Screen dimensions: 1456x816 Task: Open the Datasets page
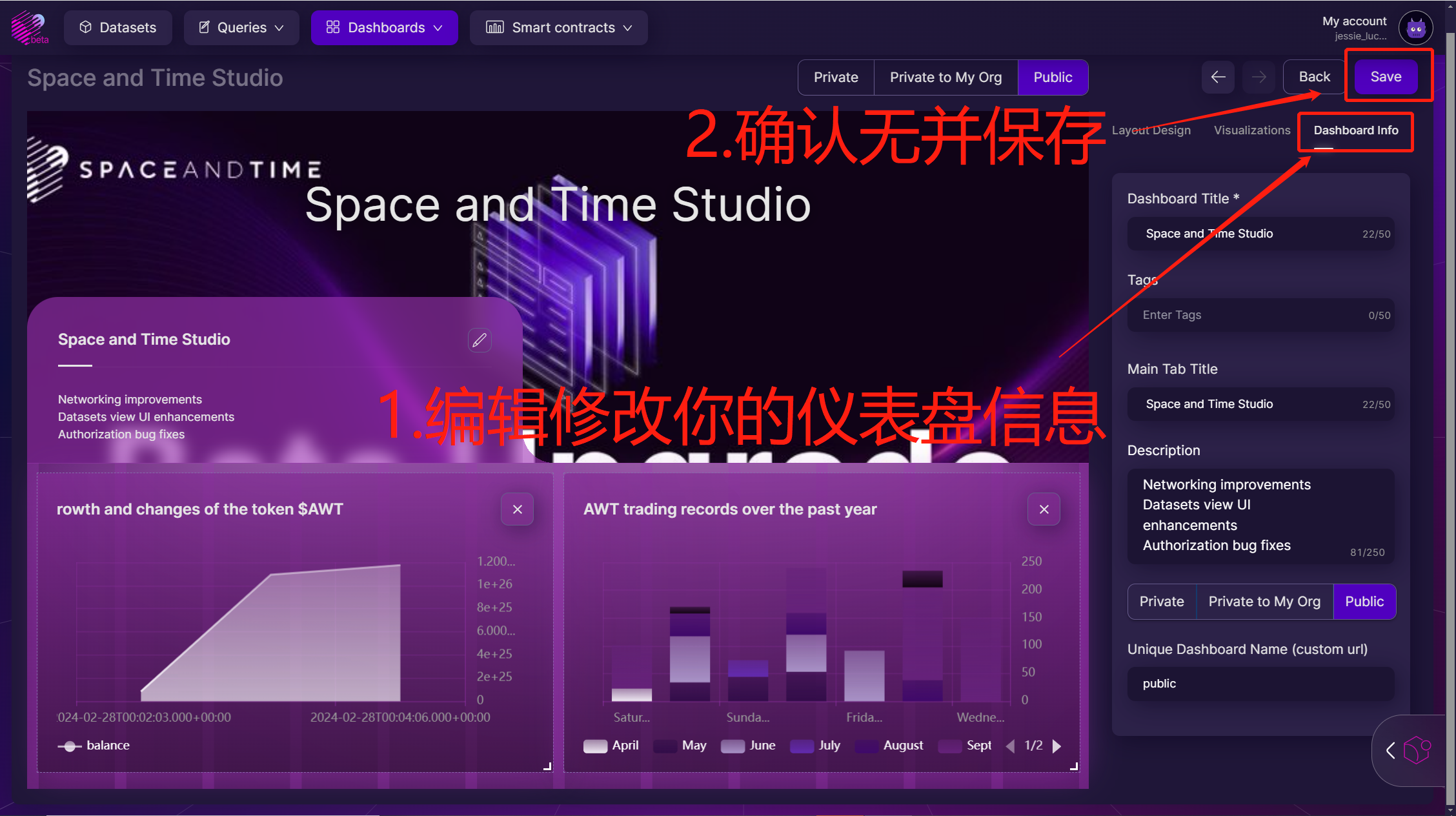pos(118,28)
